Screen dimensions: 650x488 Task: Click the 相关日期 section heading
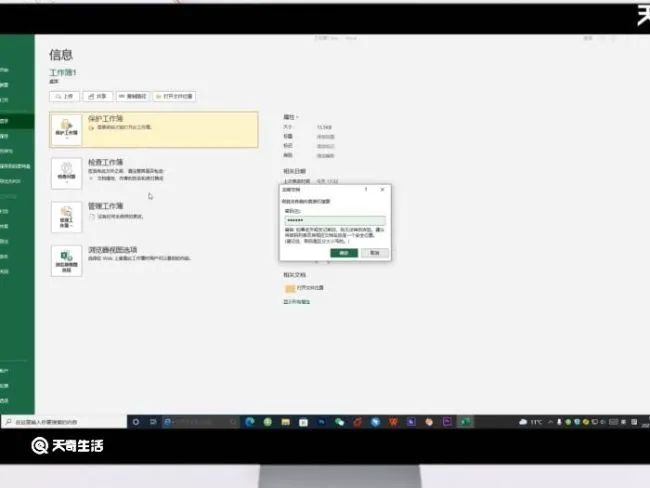294,171
